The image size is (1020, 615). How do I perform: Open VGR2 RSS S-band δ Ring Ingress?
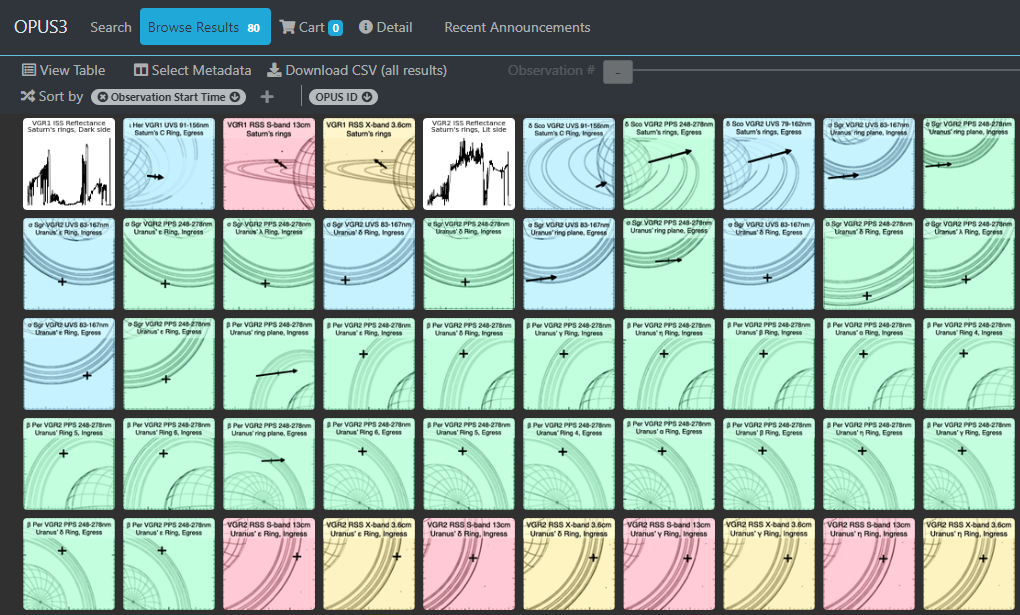pyautogui.click(x=469, y=564)
